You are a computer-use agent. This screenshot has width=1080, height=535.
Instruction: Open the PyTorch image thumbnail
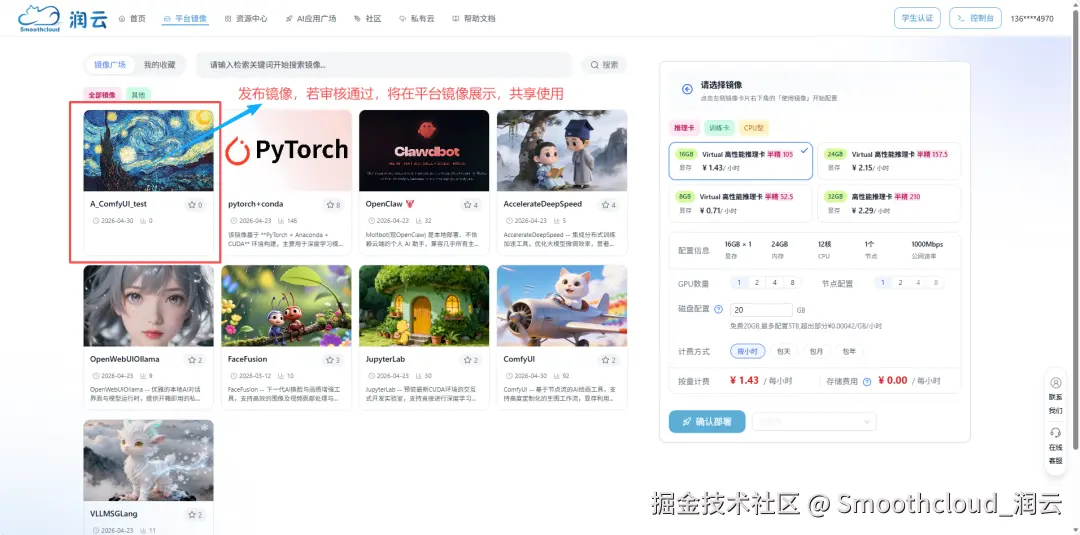click(x=287, y=150)
